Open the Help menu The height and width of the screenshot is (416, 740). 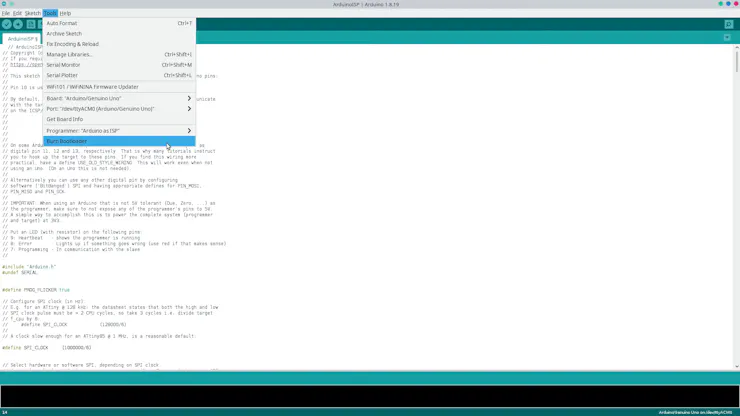pos(65,13)
